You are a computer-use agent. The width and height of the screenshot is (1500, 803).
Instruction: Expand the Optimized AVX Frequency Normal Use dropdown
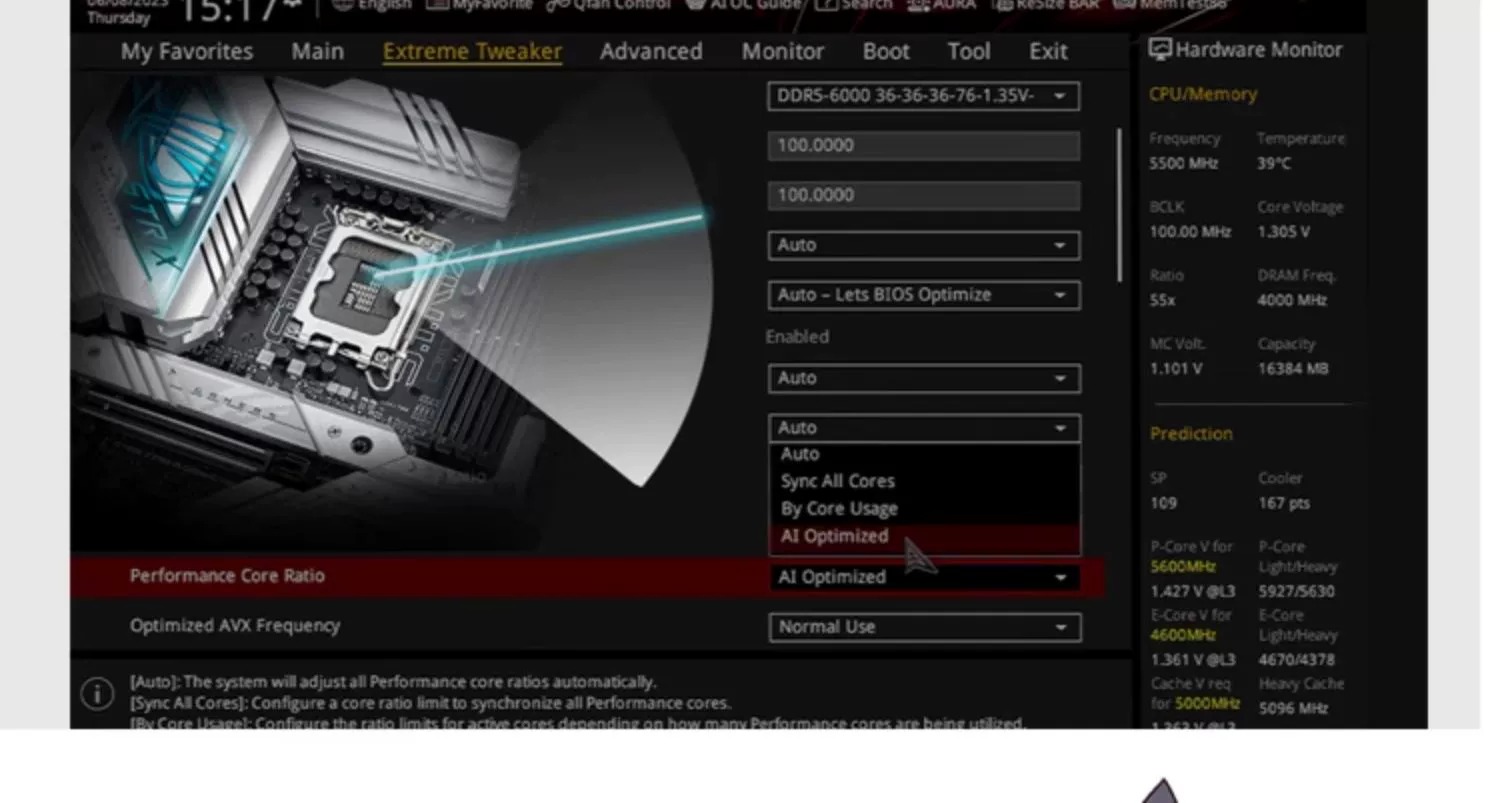click(924, 627)
